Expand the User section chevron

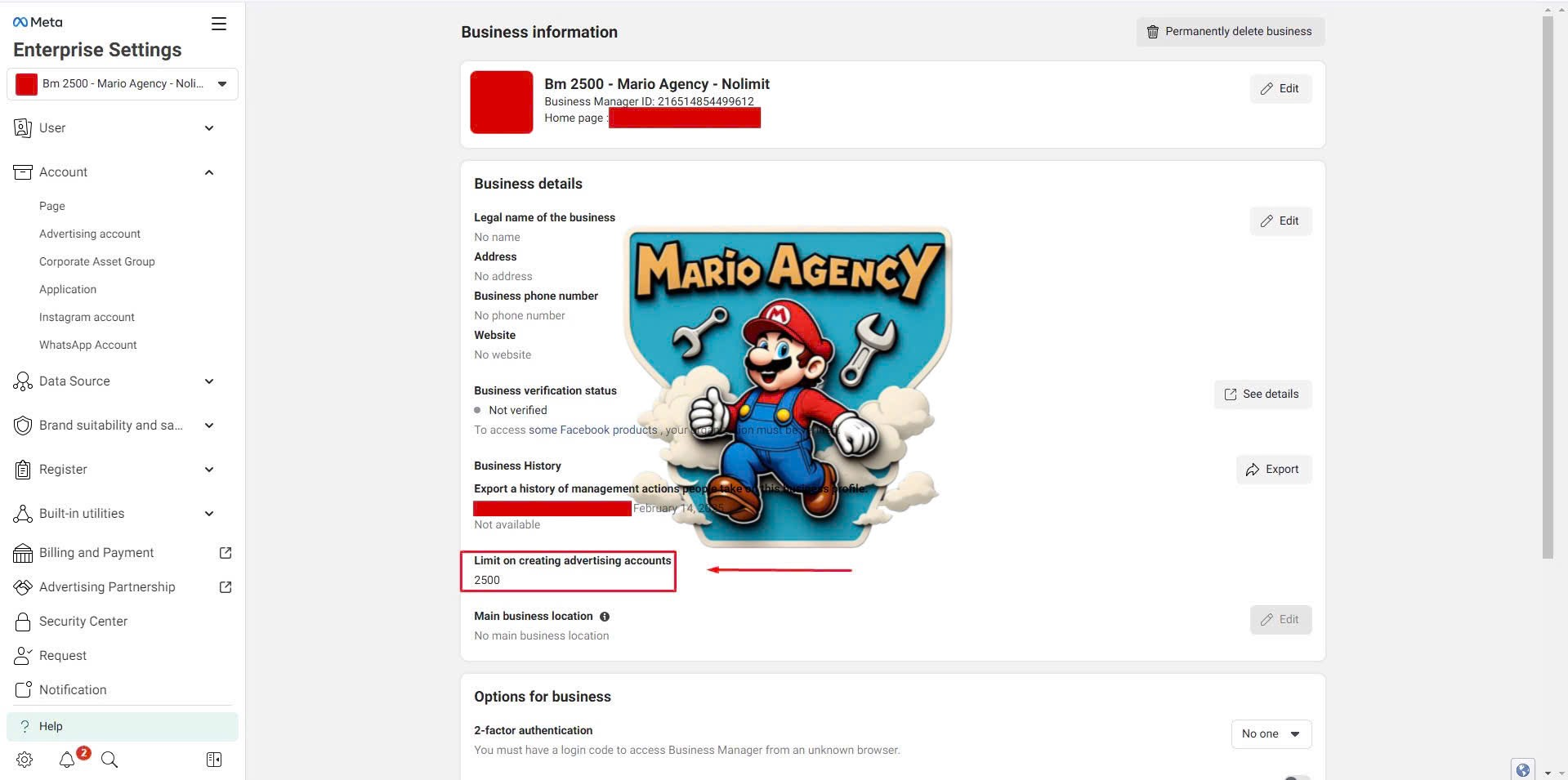coord(209,128)
